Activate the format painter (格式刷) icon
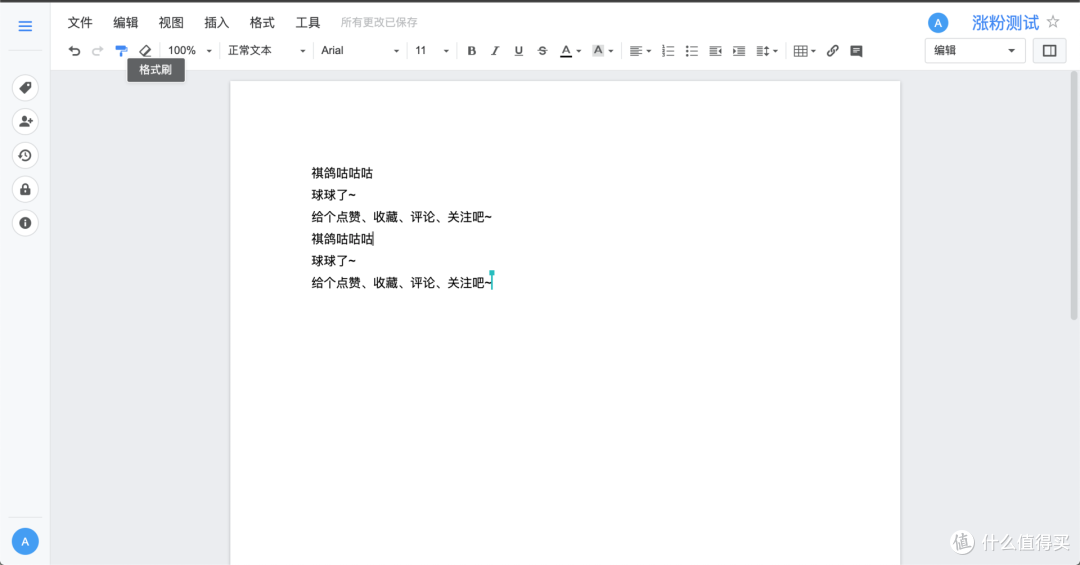Screen dimensions: 1080x565 pos(121,51)
